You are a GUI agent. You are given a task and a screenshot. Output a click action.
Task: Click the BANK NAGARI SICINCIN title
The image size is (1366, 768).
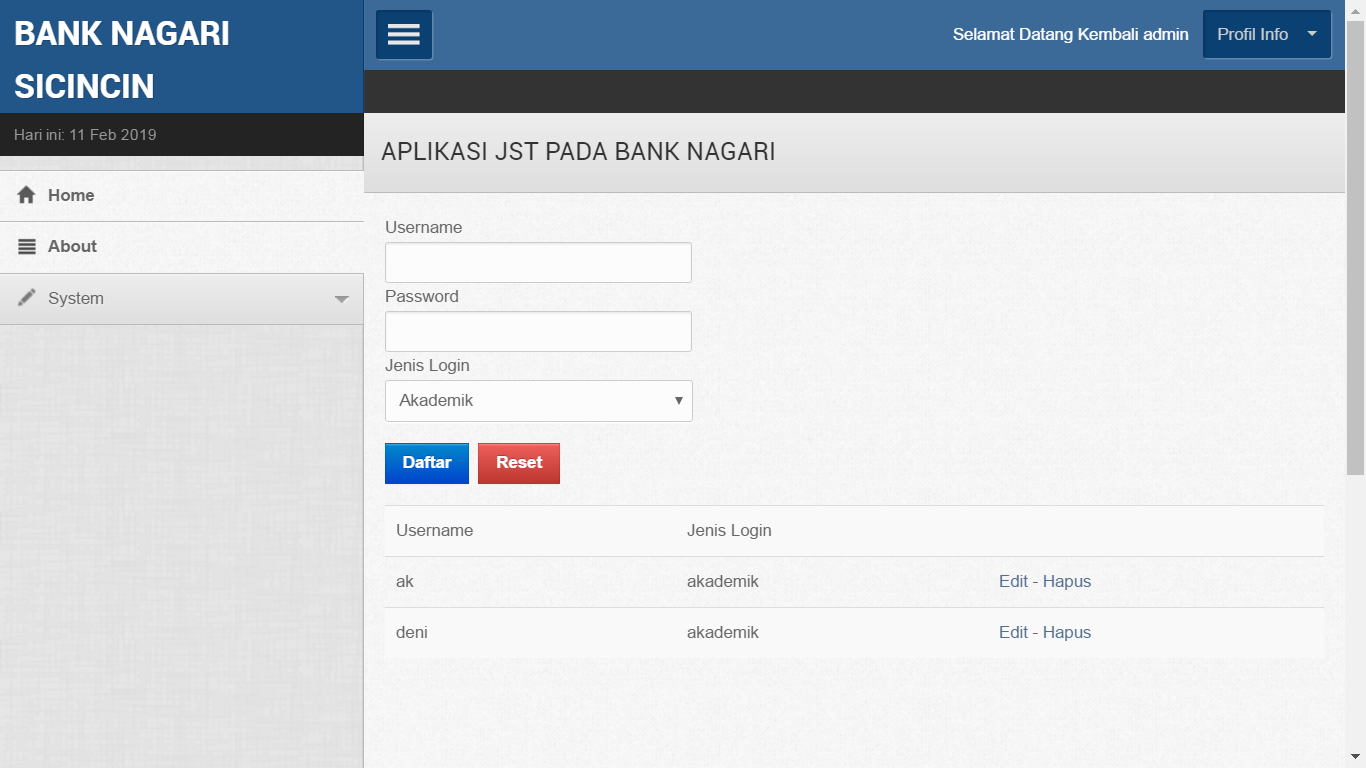pos(122,60)
